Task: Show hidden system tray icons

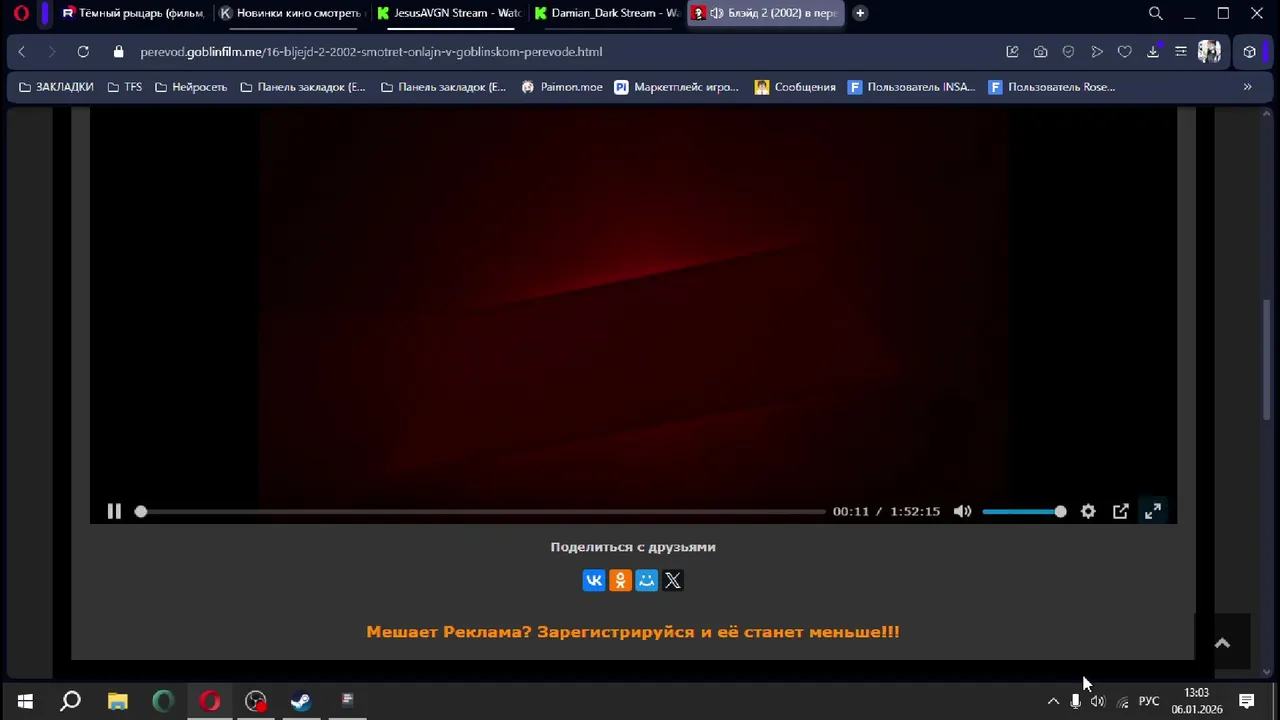Action: point(1053,701)
